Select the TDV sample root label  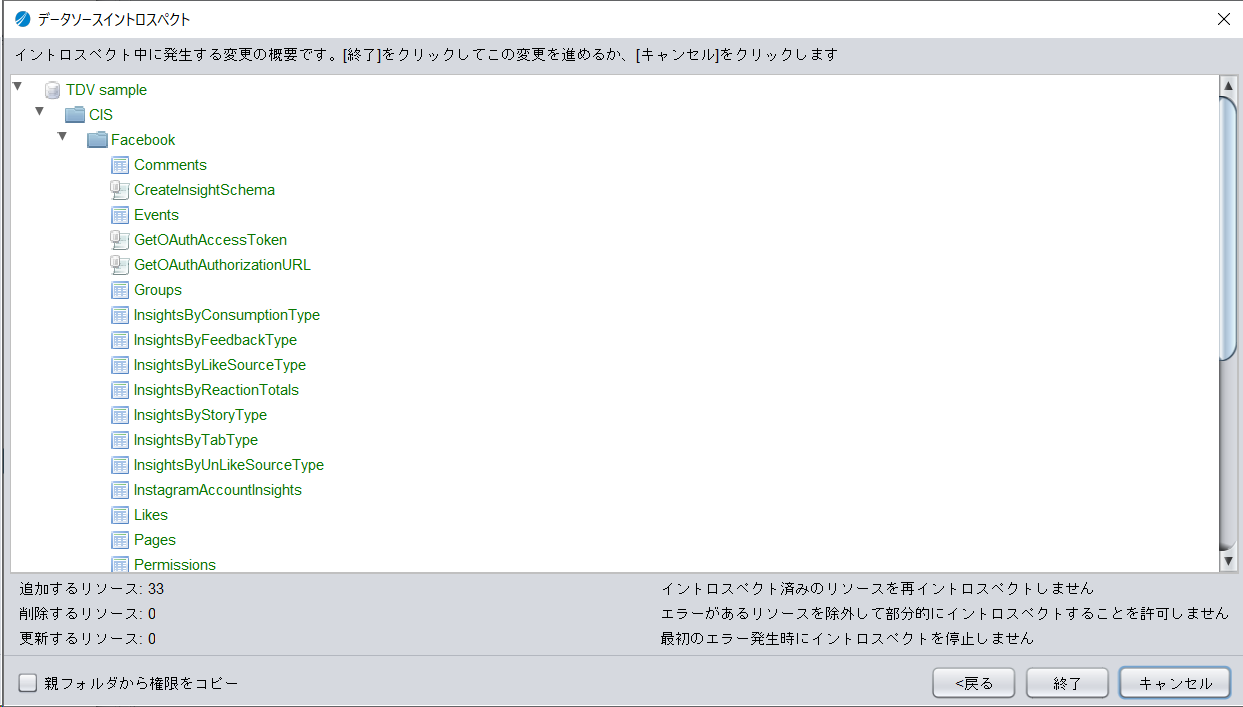[x=106, y=90]
